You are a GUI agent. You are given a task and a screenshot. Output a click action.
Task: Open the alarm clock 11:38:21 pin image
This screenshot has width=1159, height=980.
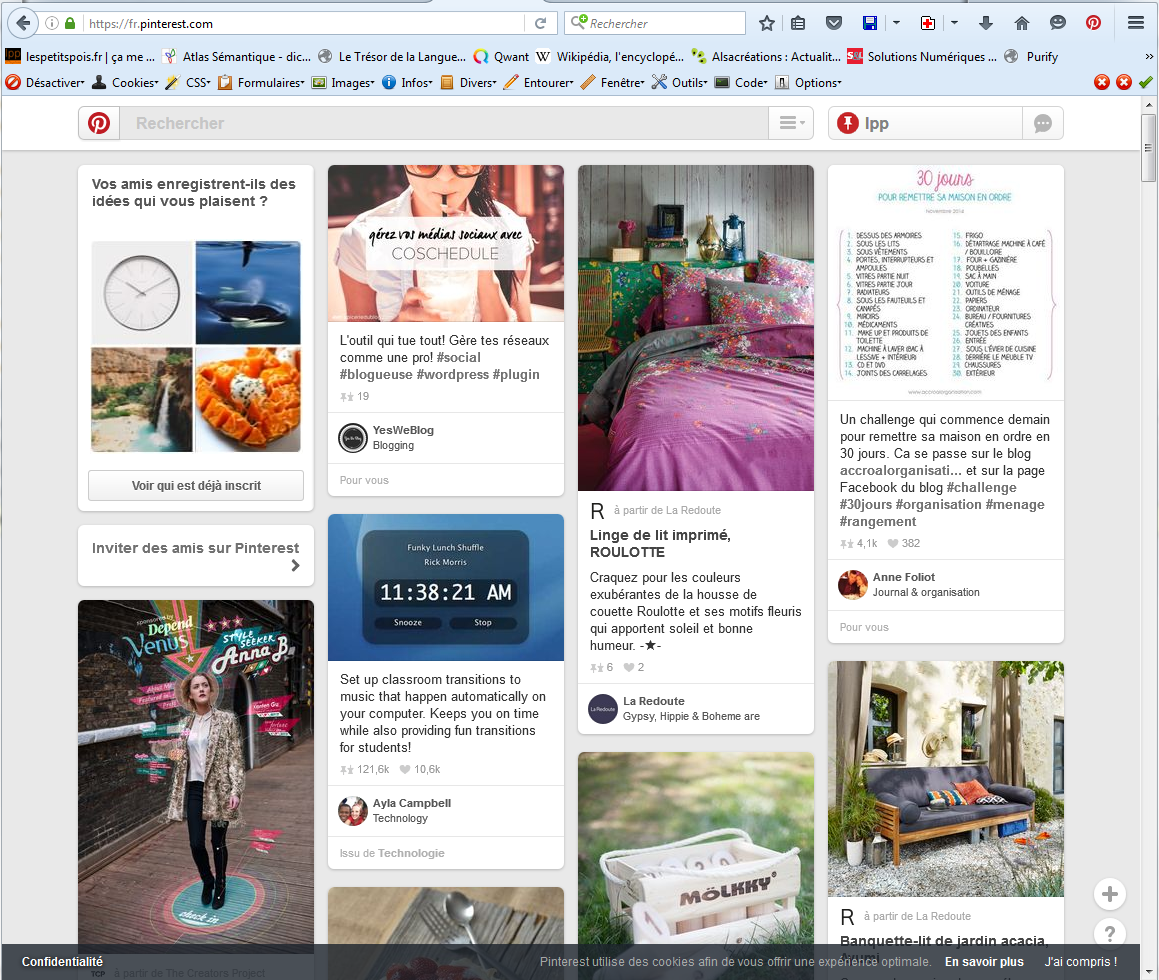tap(446, 588)
